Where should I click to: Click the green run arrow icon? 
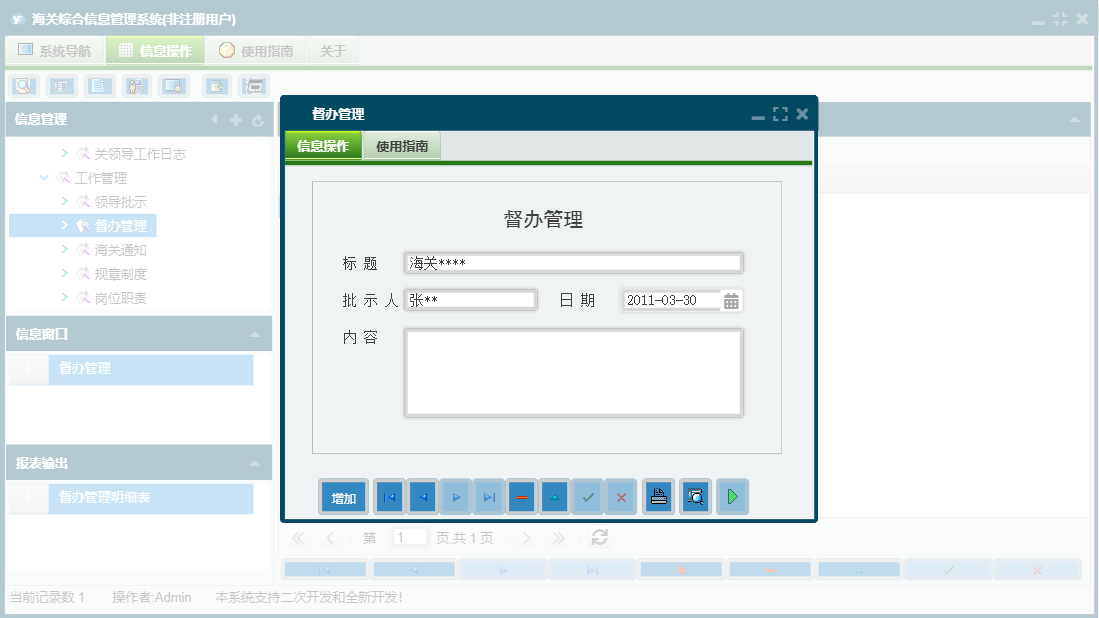732,496
